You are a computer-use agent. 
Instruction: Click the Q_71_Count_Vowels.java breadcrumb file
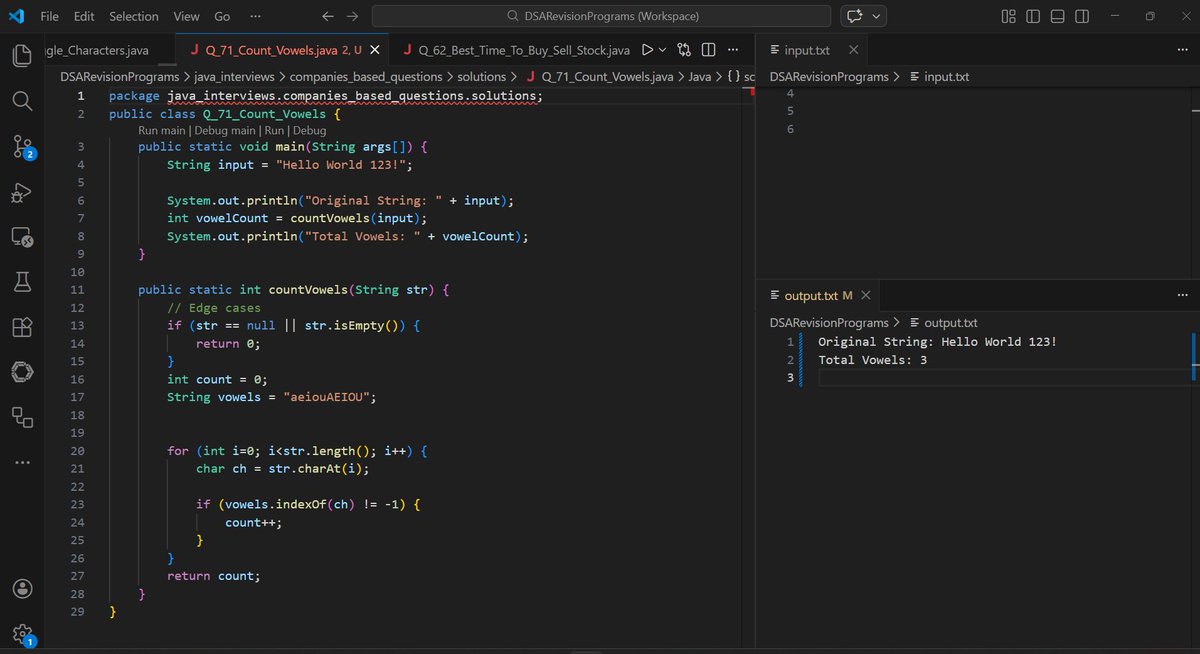click(598, 76)
